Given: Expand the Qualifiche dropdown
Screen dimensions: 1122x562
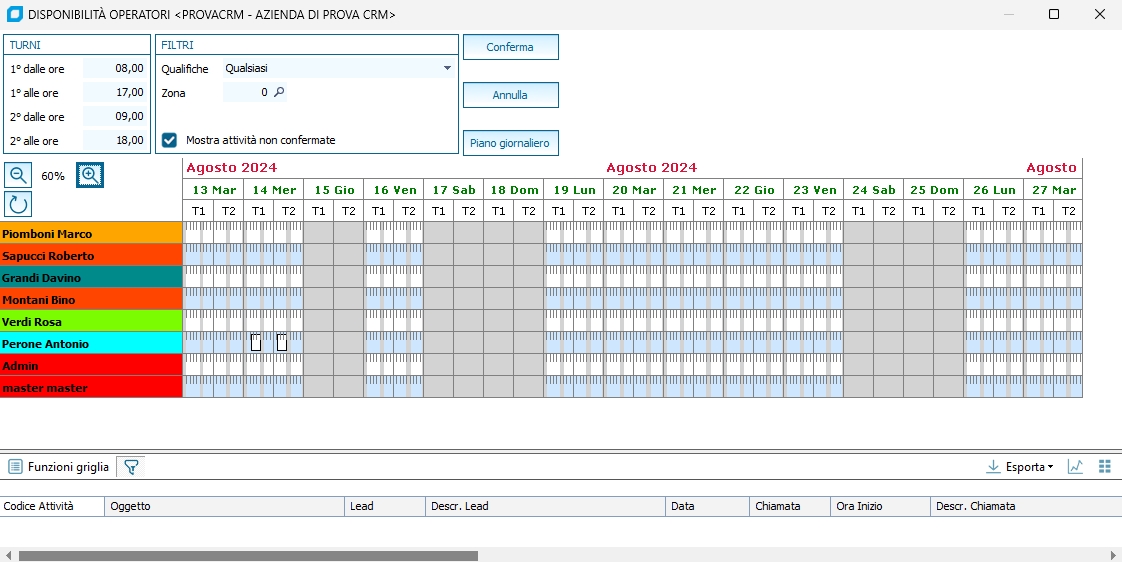Looking at the screenshot, I should coord(447,68).
